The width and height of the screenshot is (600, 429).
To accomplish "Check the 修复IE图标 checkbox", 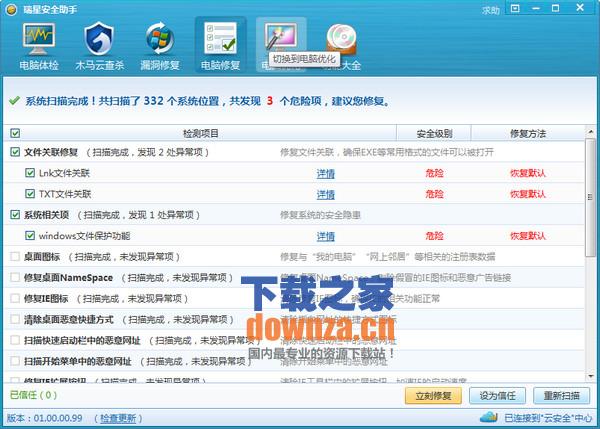I will (15, 298).
